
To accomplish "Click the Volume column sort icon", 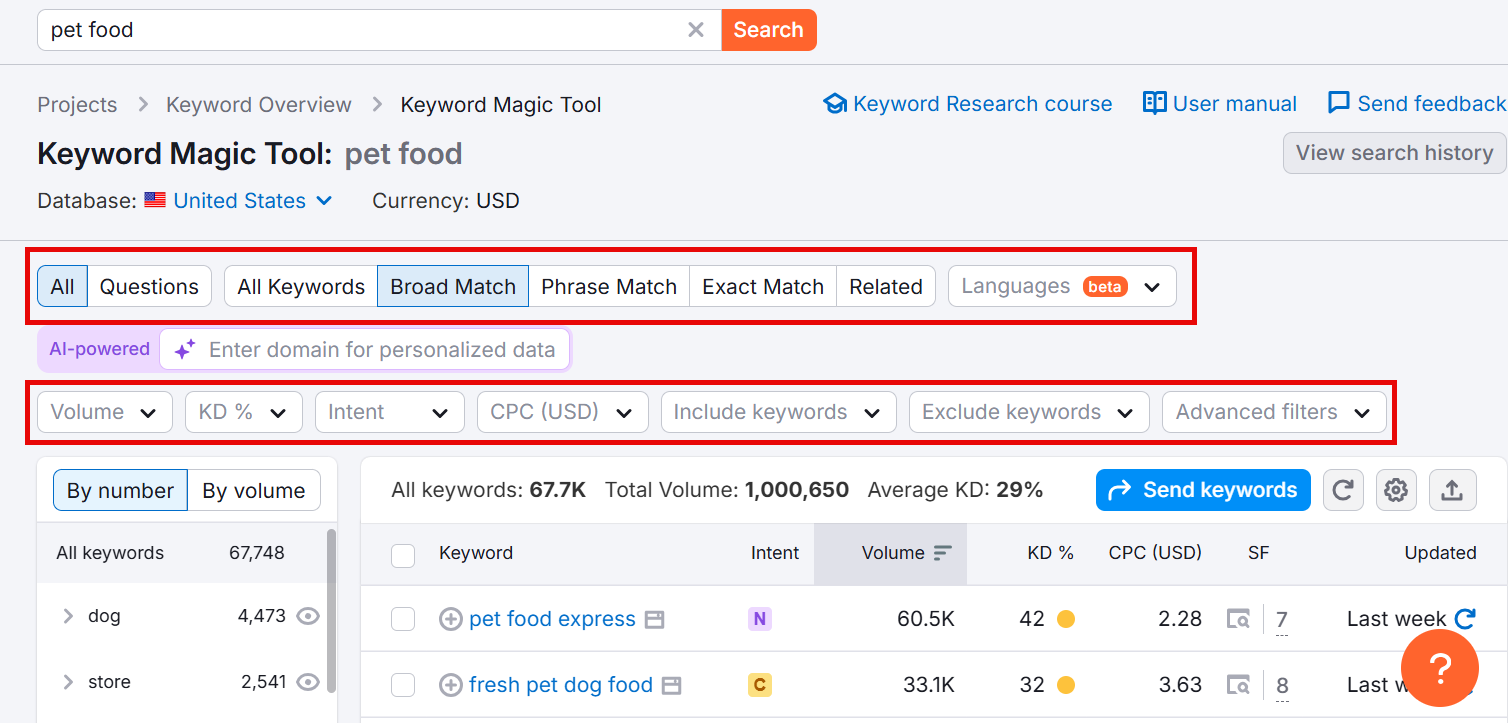I will point(942,553).
